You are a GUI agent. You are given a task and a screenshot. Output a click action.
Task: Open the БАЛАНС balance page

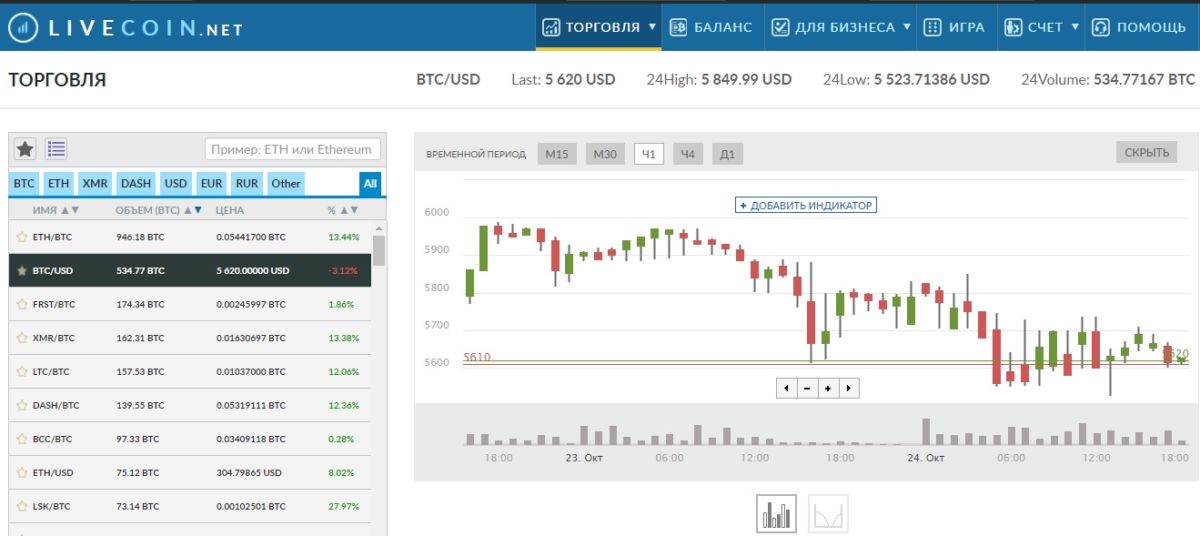point(711,27)
